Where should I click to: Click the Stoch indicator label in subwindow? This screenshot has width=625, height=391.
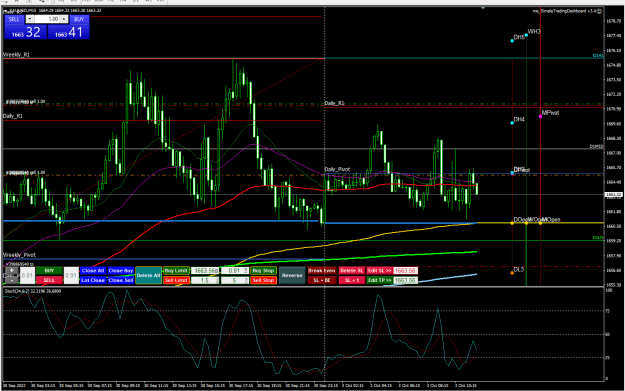[32, 291]
